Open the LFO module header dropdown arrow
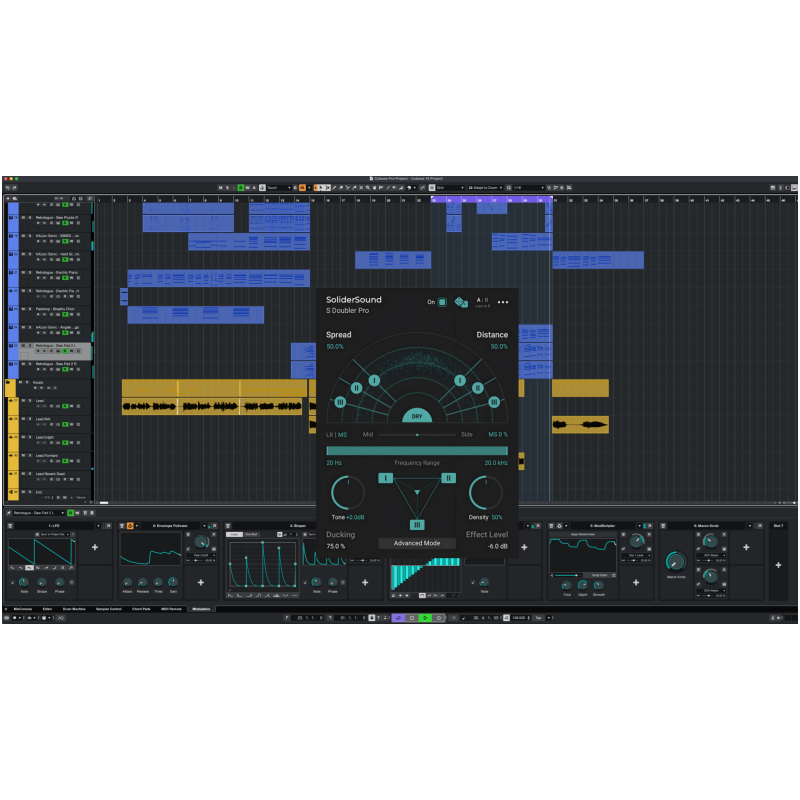This screenshot has width=800, height=800. coord(98,526)
